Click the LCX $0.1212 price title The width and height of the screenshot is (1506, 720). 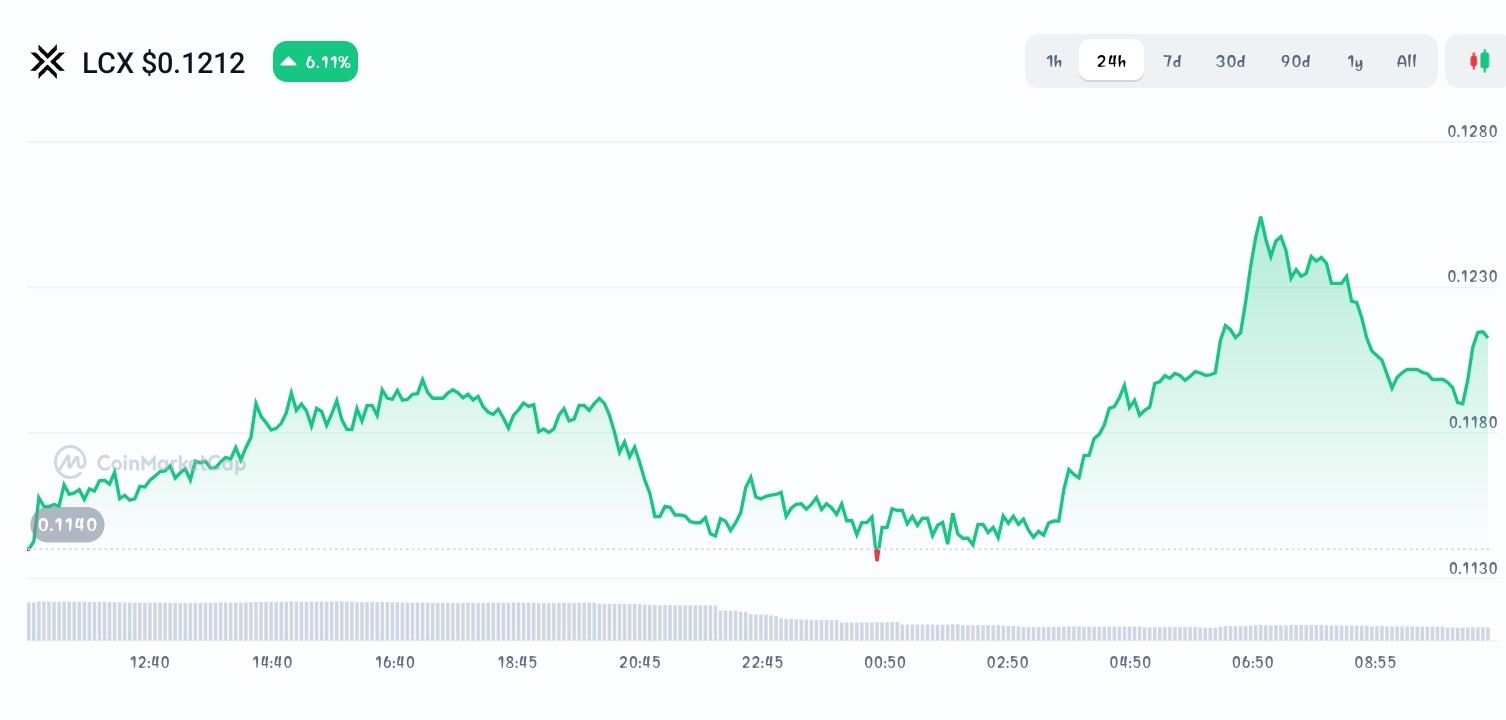163,63
